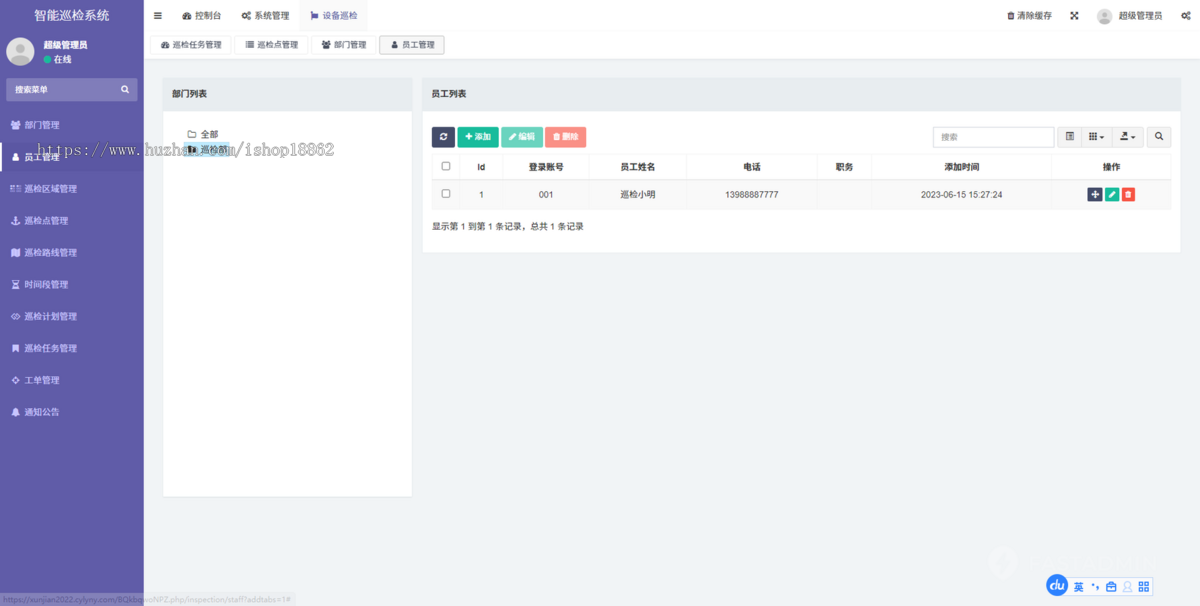Viewport: 1200px width, 606px height.
Task: Tick the checkbox for employee row 001
Action: coord(446,194)
